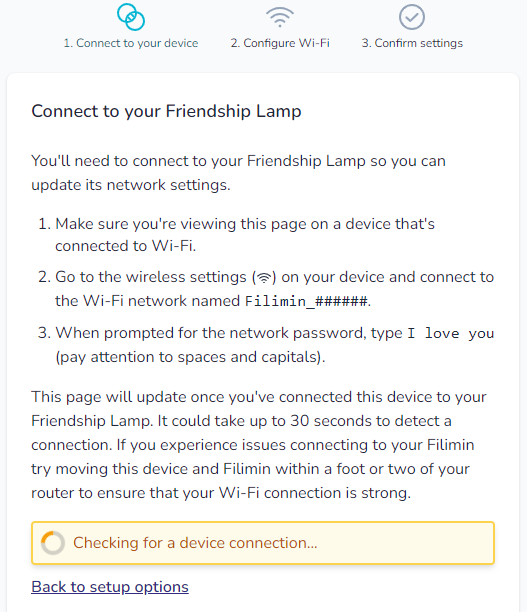Click the 'Checking for a device connection...' status text
This screenshot has width=527, height=612.
click(x=195, y=543)
